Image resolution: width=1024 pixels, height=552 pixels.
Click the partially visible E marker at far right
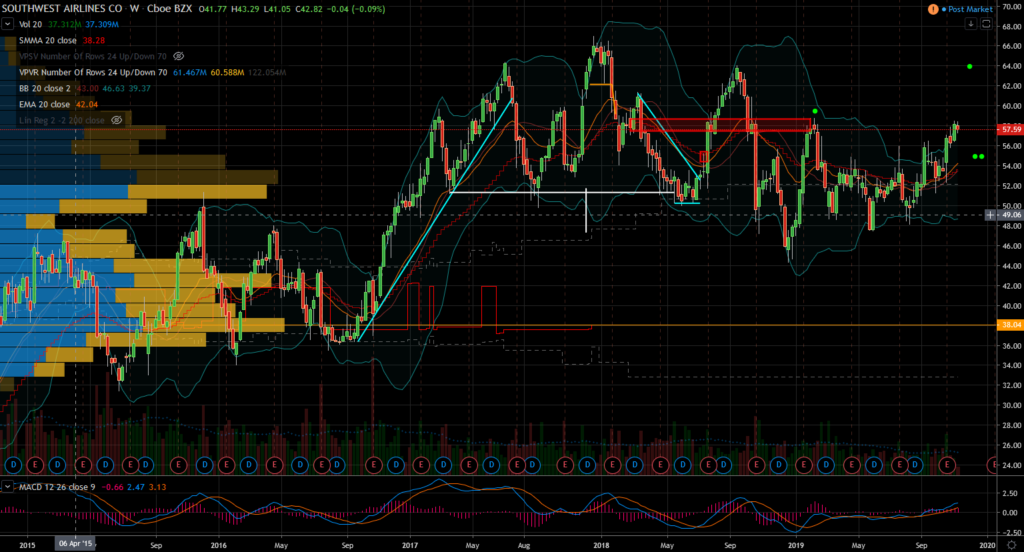(993, 464)
